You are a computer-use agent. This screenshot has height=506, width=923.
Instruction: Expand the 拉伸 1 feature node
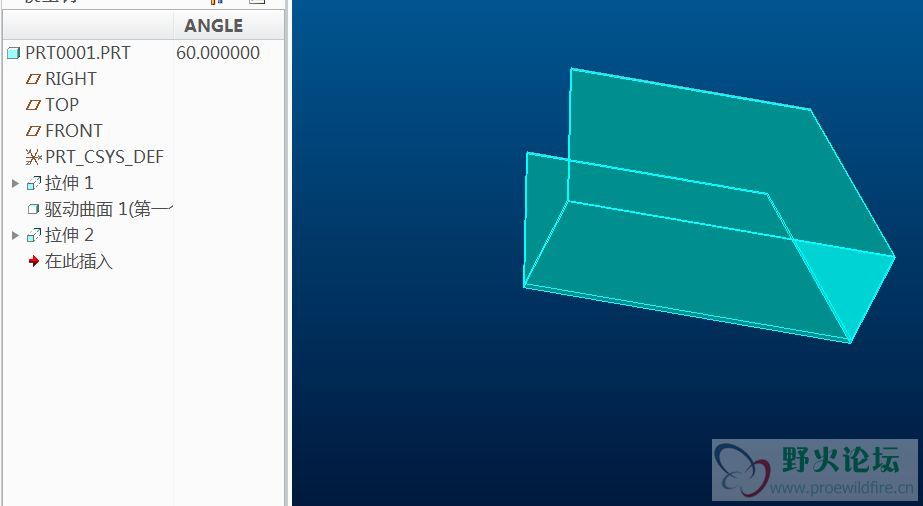pos(15,184)
